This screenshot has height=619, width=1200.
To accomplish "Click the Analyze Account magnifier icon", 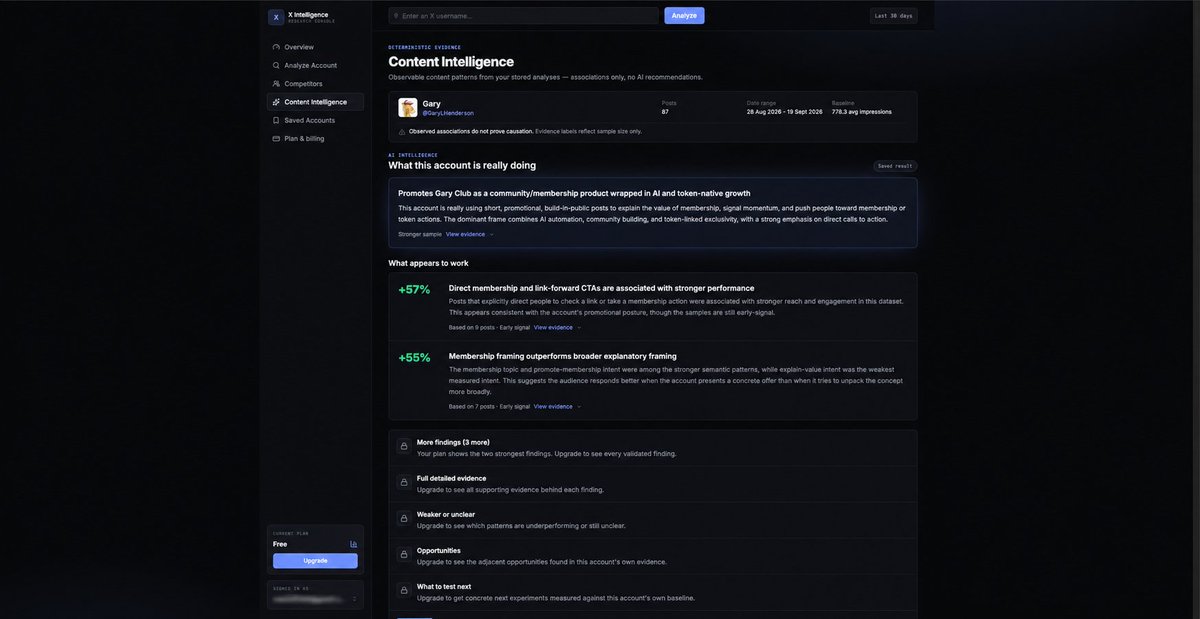I will pos(276,65).
